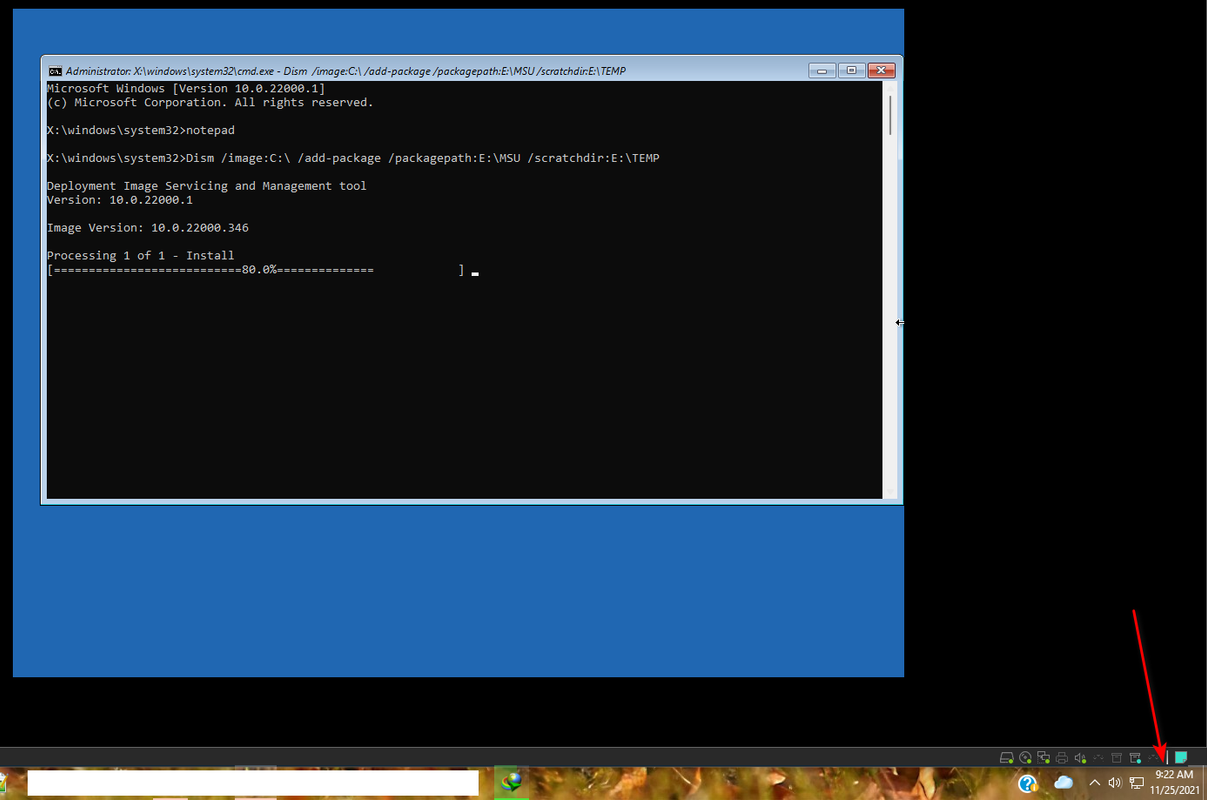Click the dimmed device icon right of sound card
Image resolution: width=1207 pixels, height=800 pixels.
coord(1098,758)
